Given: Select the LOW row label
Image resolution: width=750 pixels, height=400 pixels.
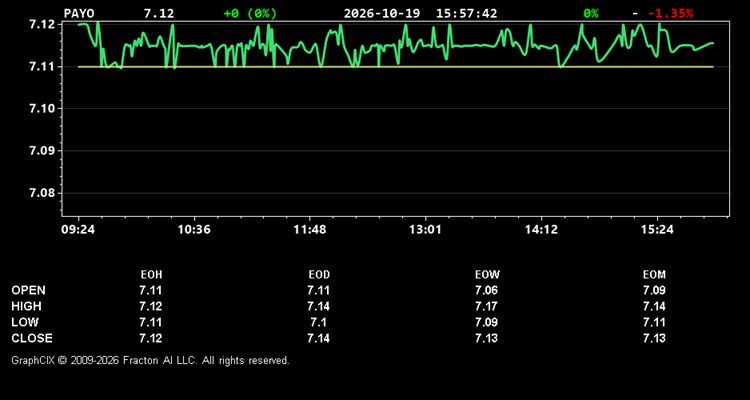Looking at the screenshot, I should [25, 322].
